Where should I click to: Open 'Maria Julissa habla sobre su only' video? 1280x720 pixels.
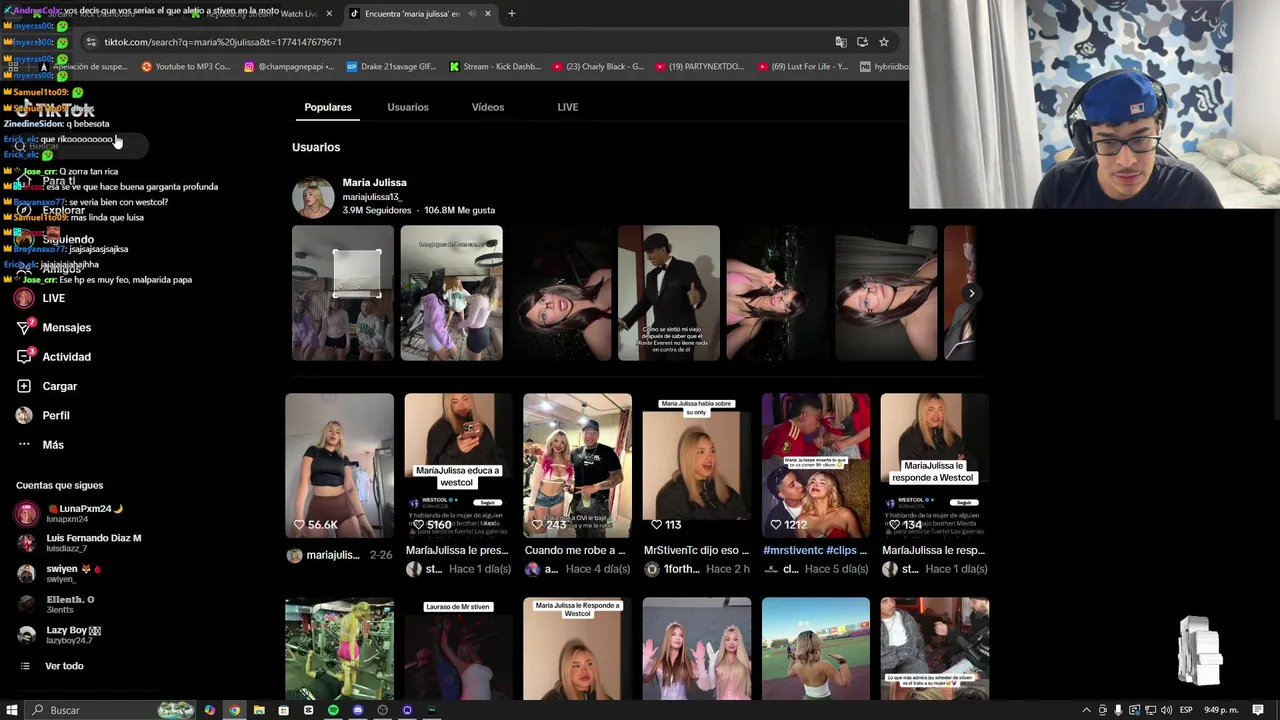[696, 465]
